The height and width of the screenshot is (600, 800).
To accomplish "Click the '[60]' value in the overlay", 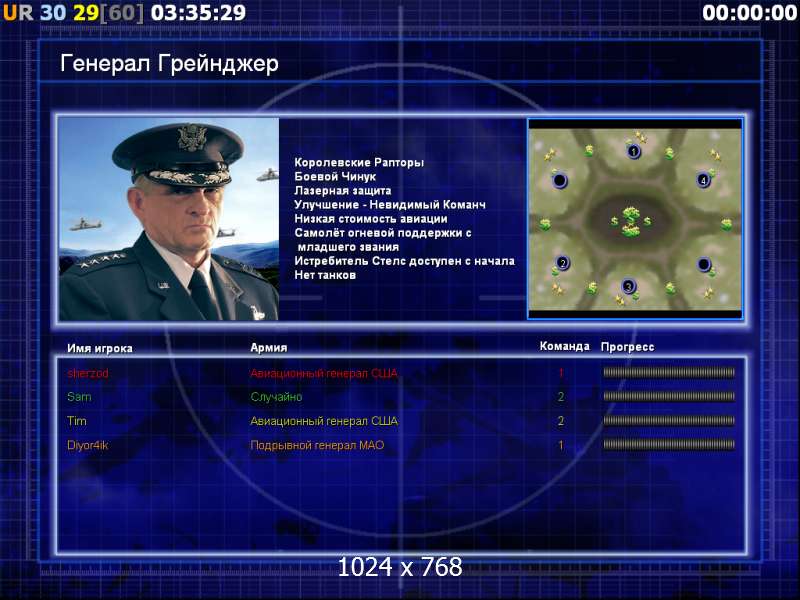I will [x=122, y=13].
